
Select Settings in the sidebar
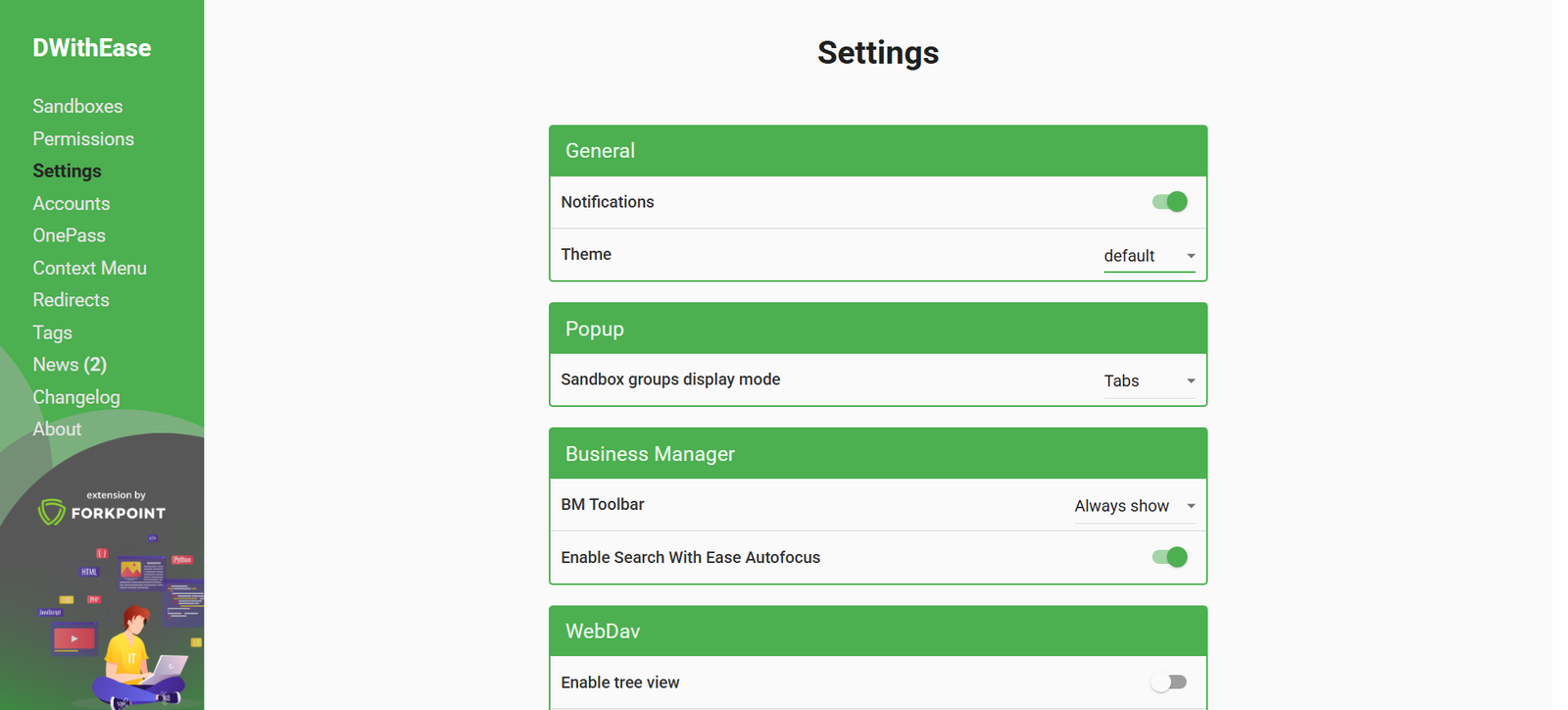point(67,171)
